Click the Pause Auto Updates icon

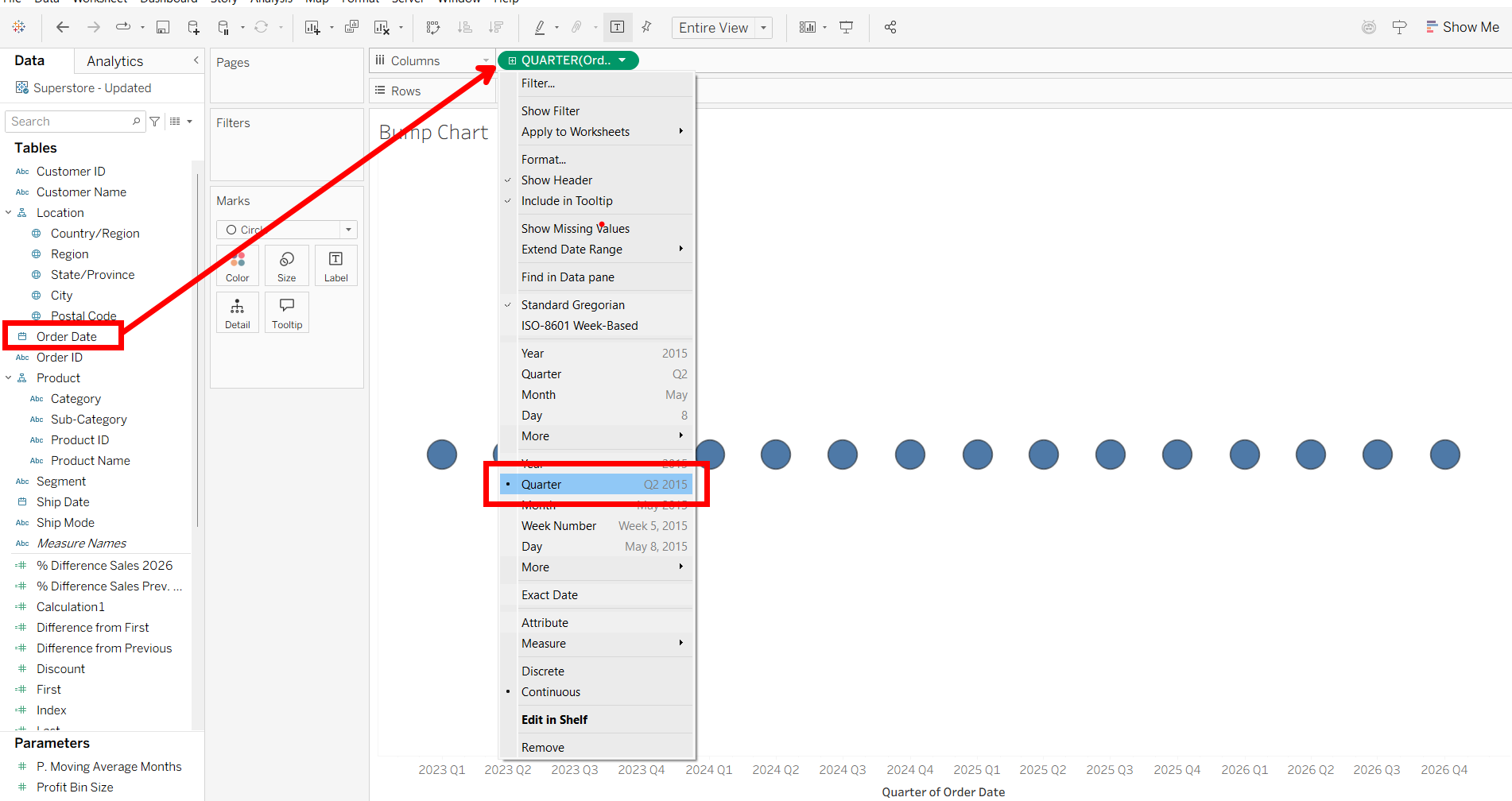click(x=224, y=27)
